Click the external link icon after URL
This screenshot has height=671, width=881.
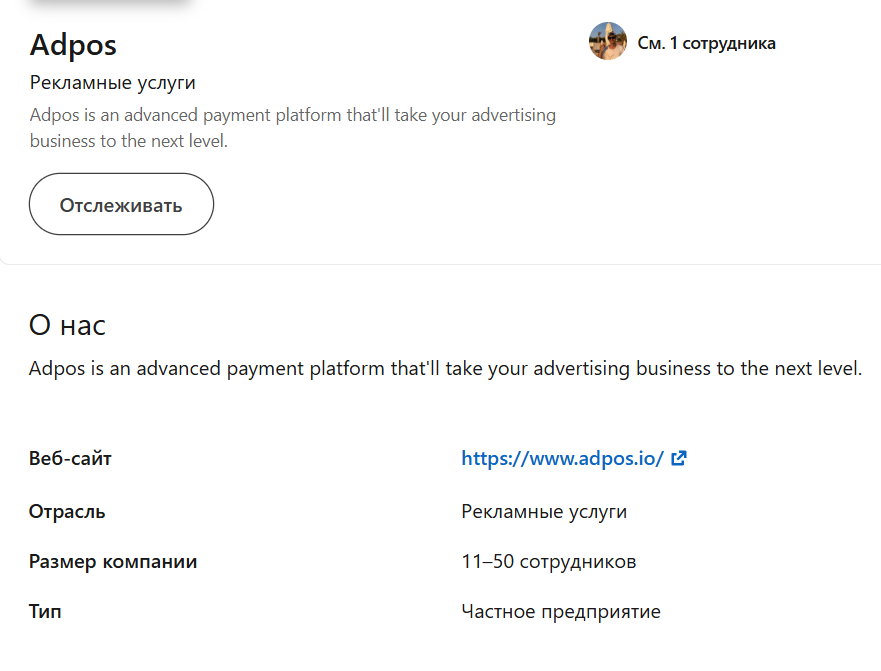click(679, 459)
